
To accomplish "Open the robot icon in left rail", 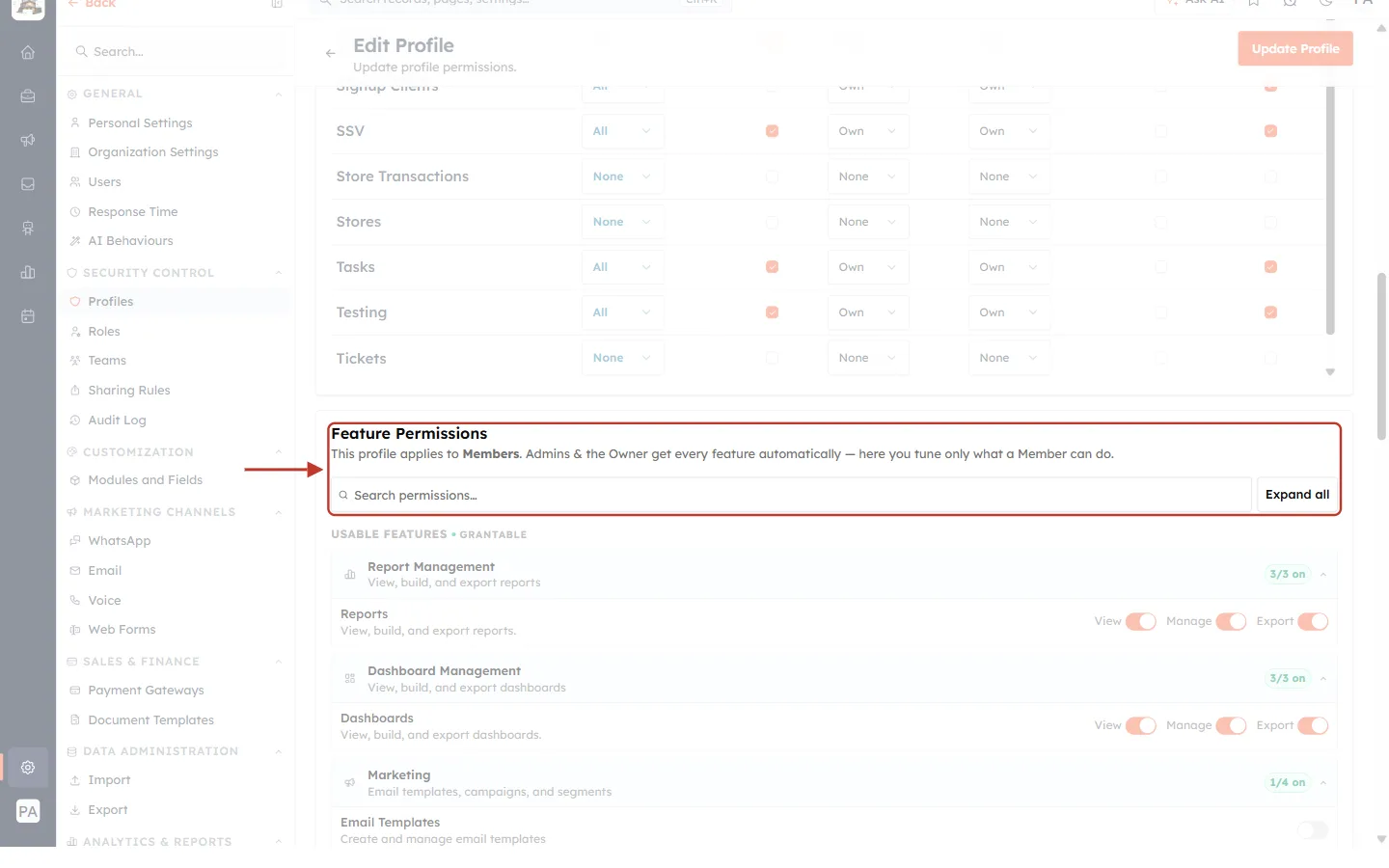I will click(28, 229).
